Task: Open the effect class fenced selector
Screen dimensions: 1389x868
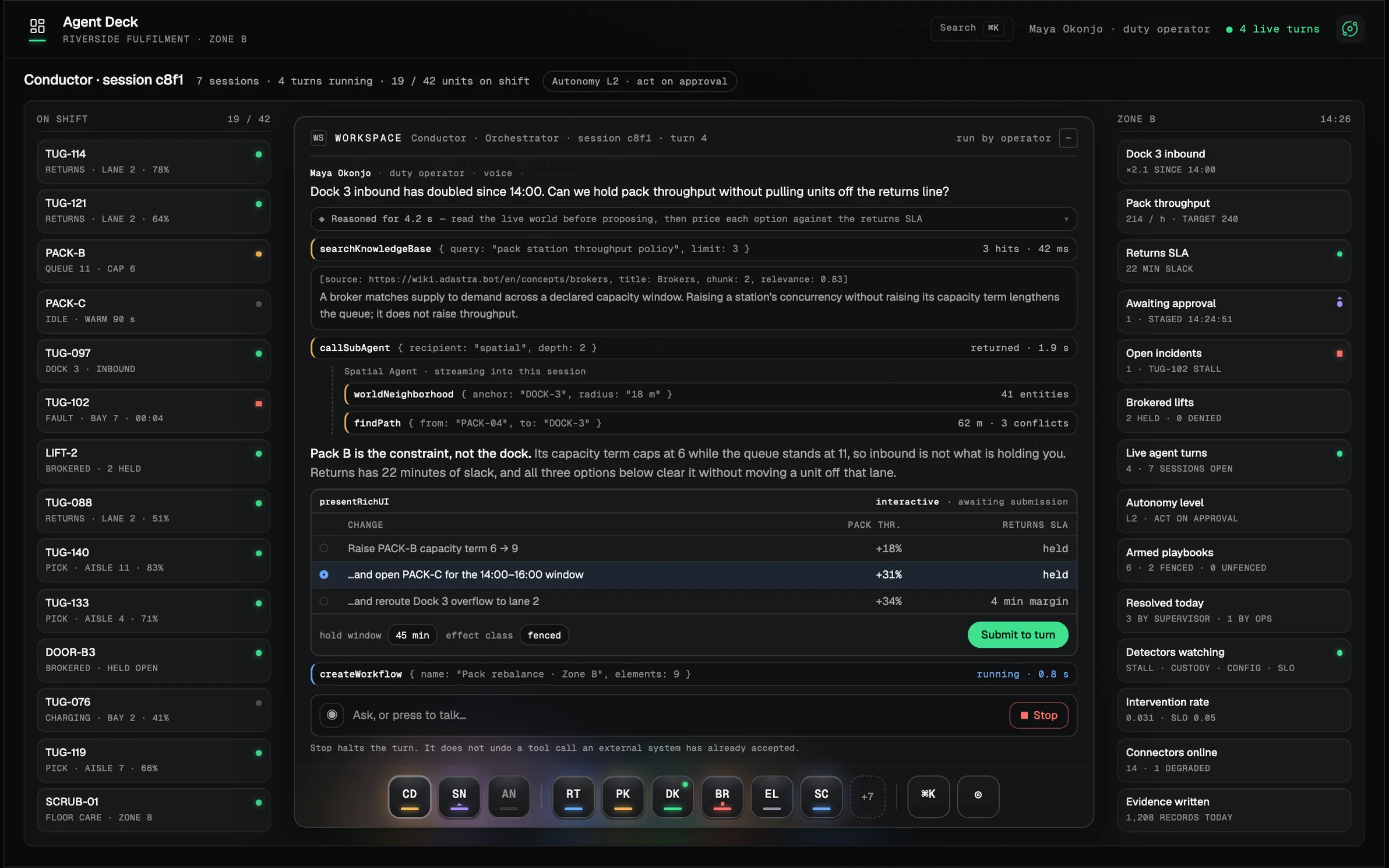Action: coord(544,635)
